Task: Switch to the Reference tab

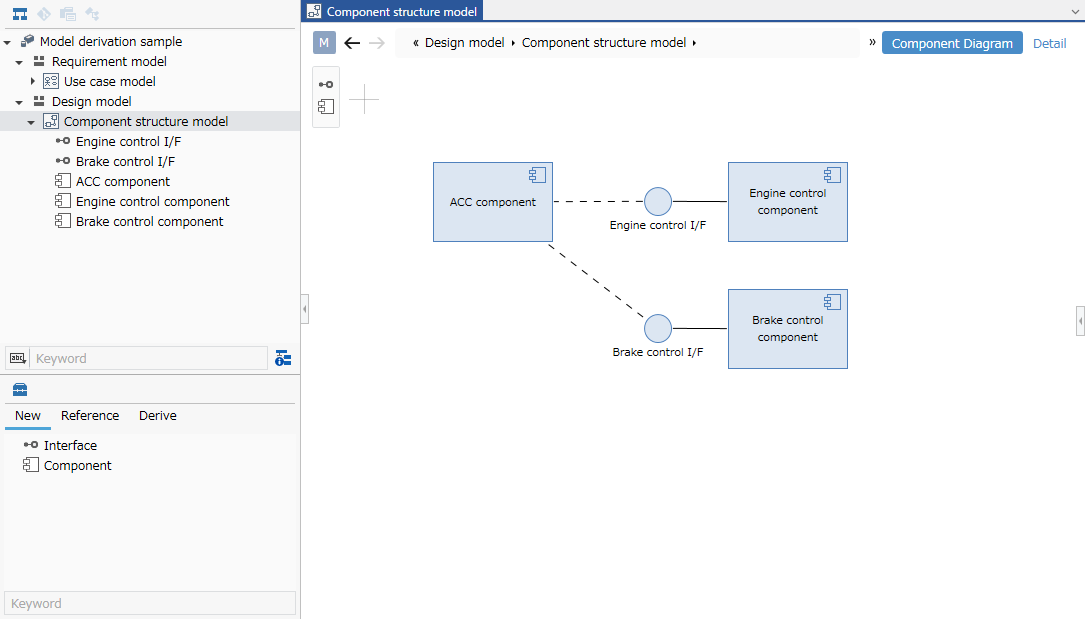Action: click(x=90, y=416)
